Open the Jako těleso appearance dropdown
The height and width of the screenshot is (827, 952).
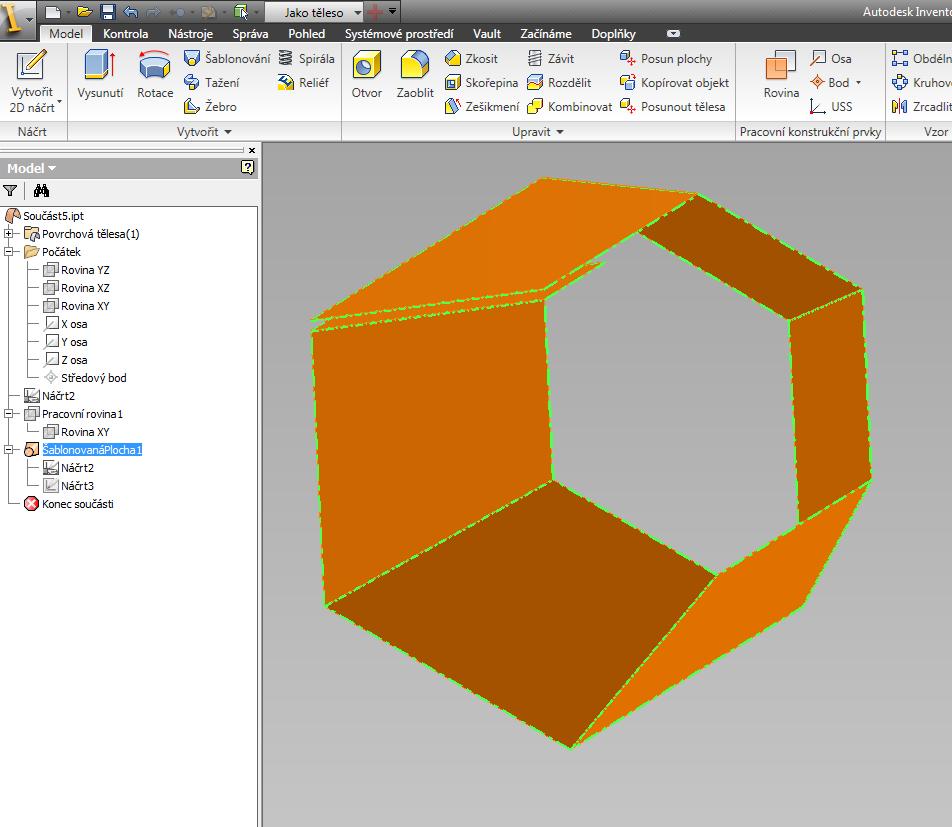(358, 12)
